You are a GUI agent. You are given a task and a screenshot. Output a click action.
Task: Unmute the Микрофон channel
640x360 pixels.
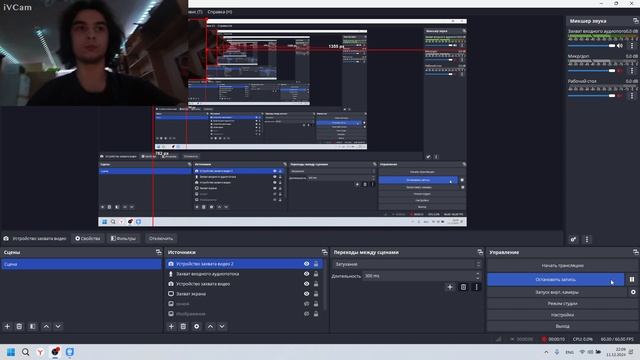click(x=620, y=71)
